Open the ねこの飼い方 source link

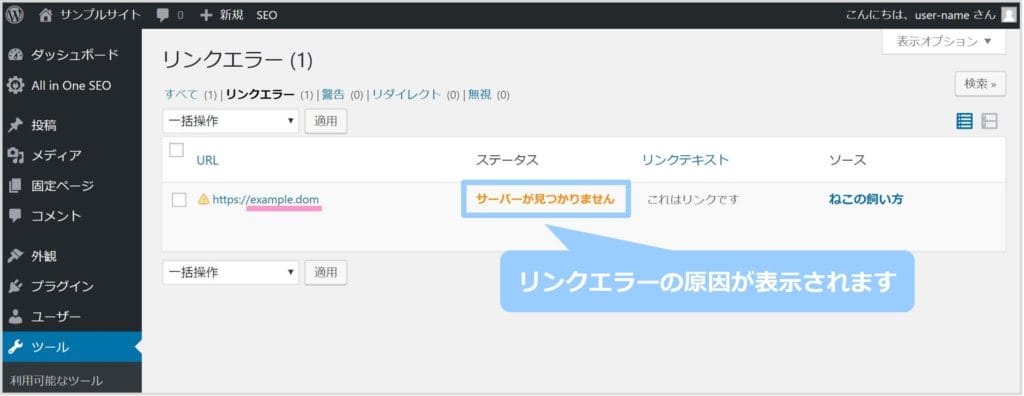866,199
